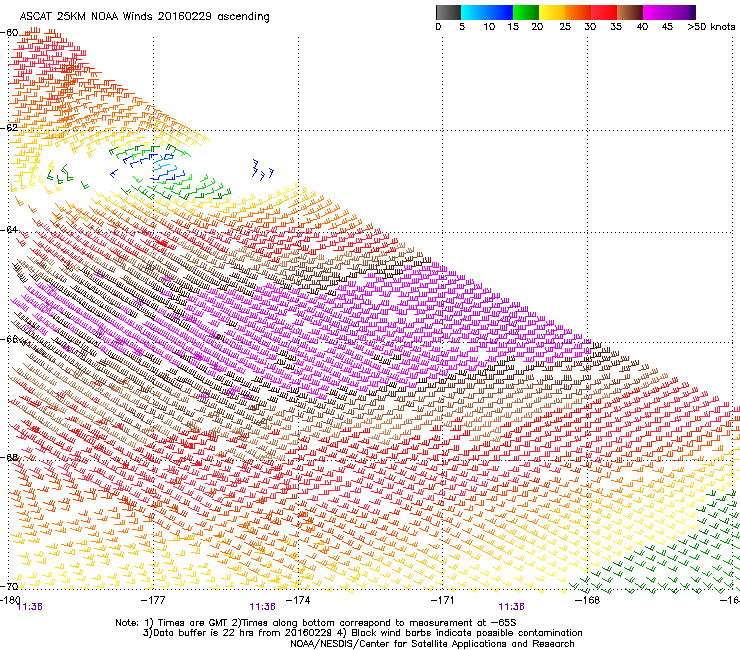This screenshot has width=740, height=650.
Task: Select the gray 0-5 knots legend swatch
Action: (448, 12)
